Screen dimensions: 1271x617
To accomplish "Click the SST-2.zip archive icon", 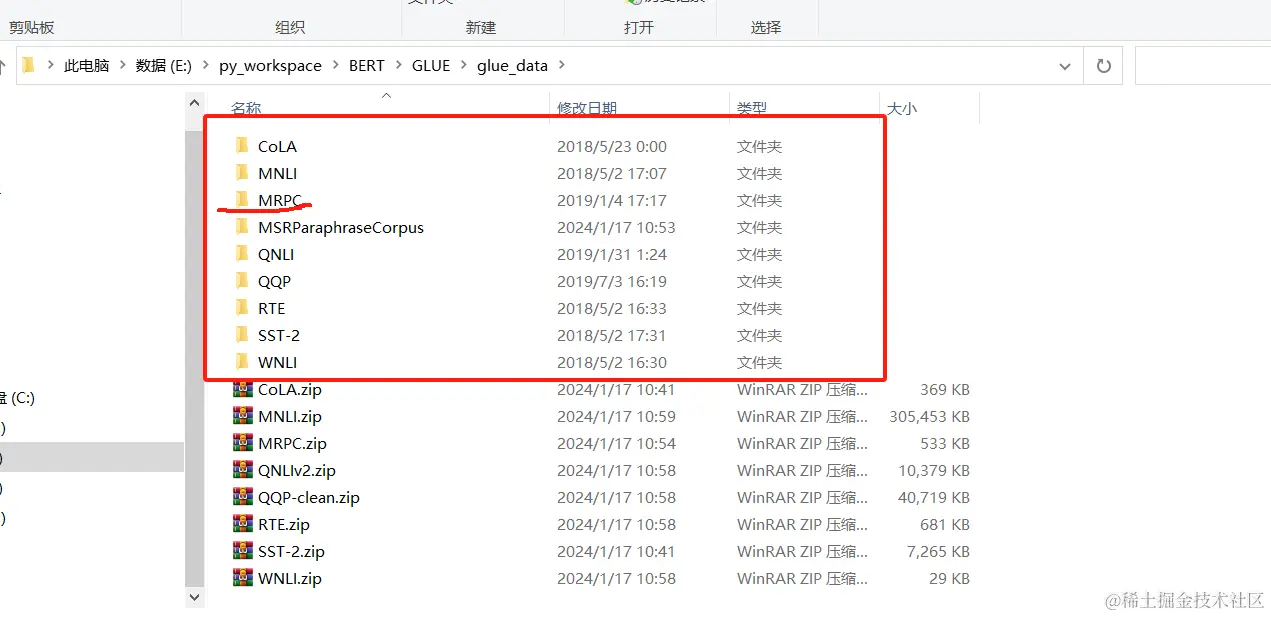I will click(242, 551).
